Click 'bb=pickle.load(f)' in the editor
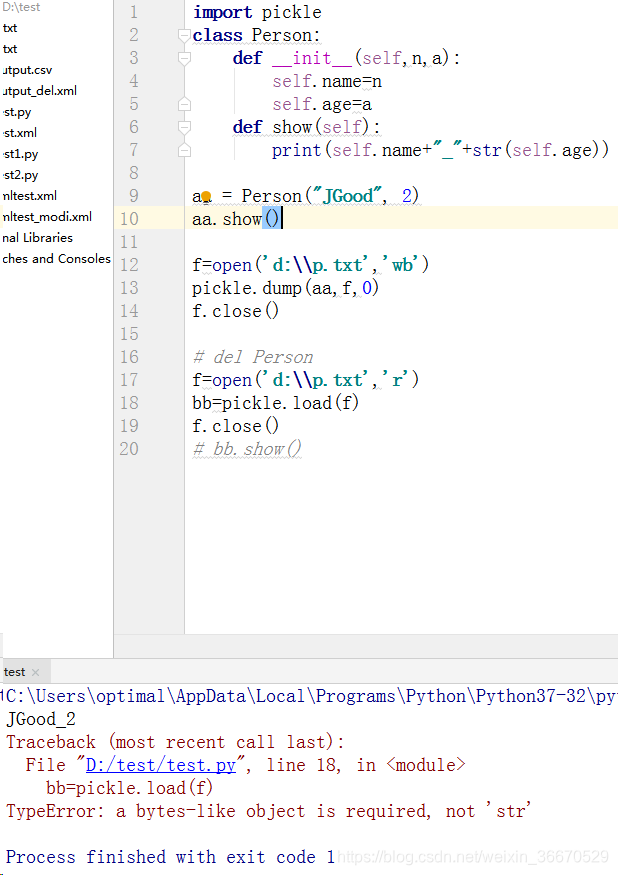 (x=275, y=403)
